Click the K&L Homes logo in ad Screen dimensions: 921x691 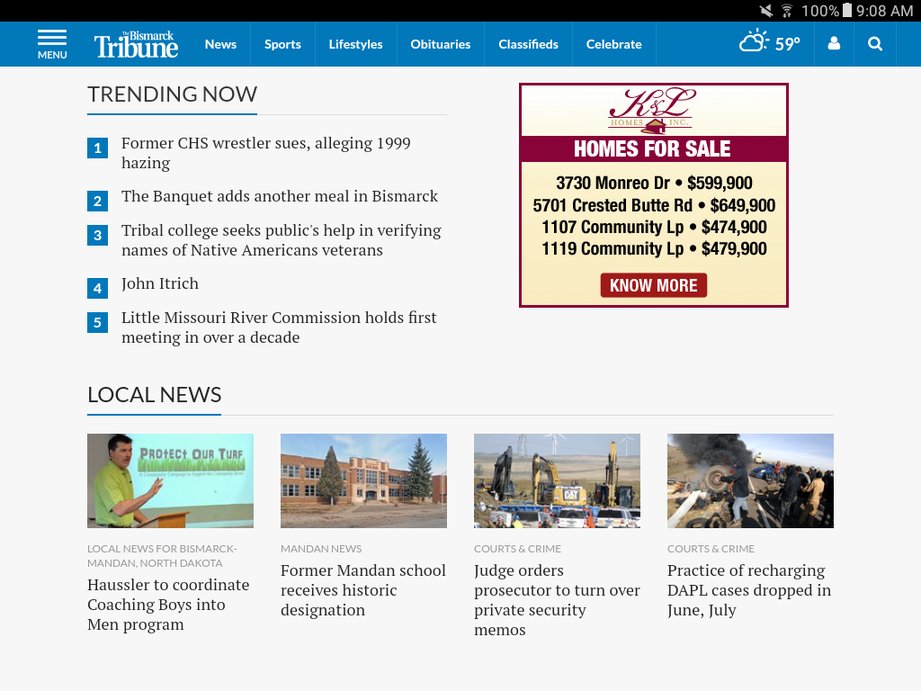652,110
